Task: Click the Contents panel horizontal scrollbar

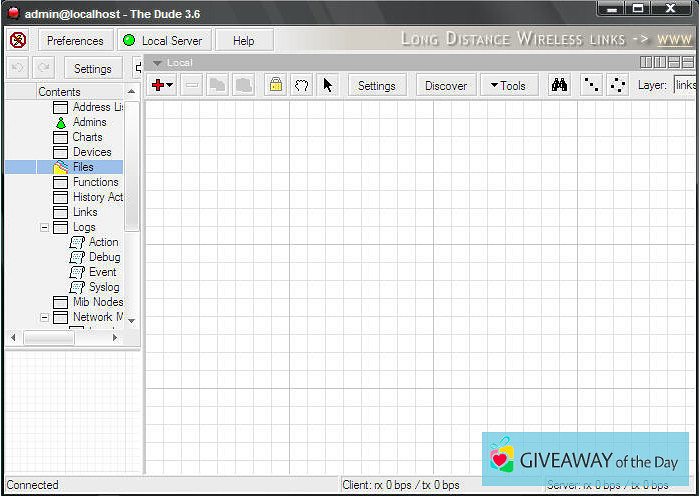Action: click(60, 338)
